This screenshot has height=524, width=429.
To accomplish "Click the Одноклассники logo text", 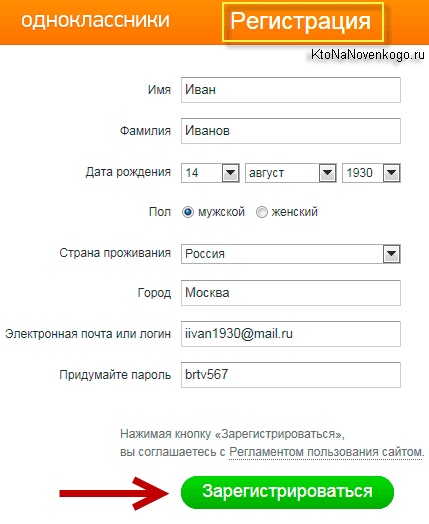I will 96,20.
